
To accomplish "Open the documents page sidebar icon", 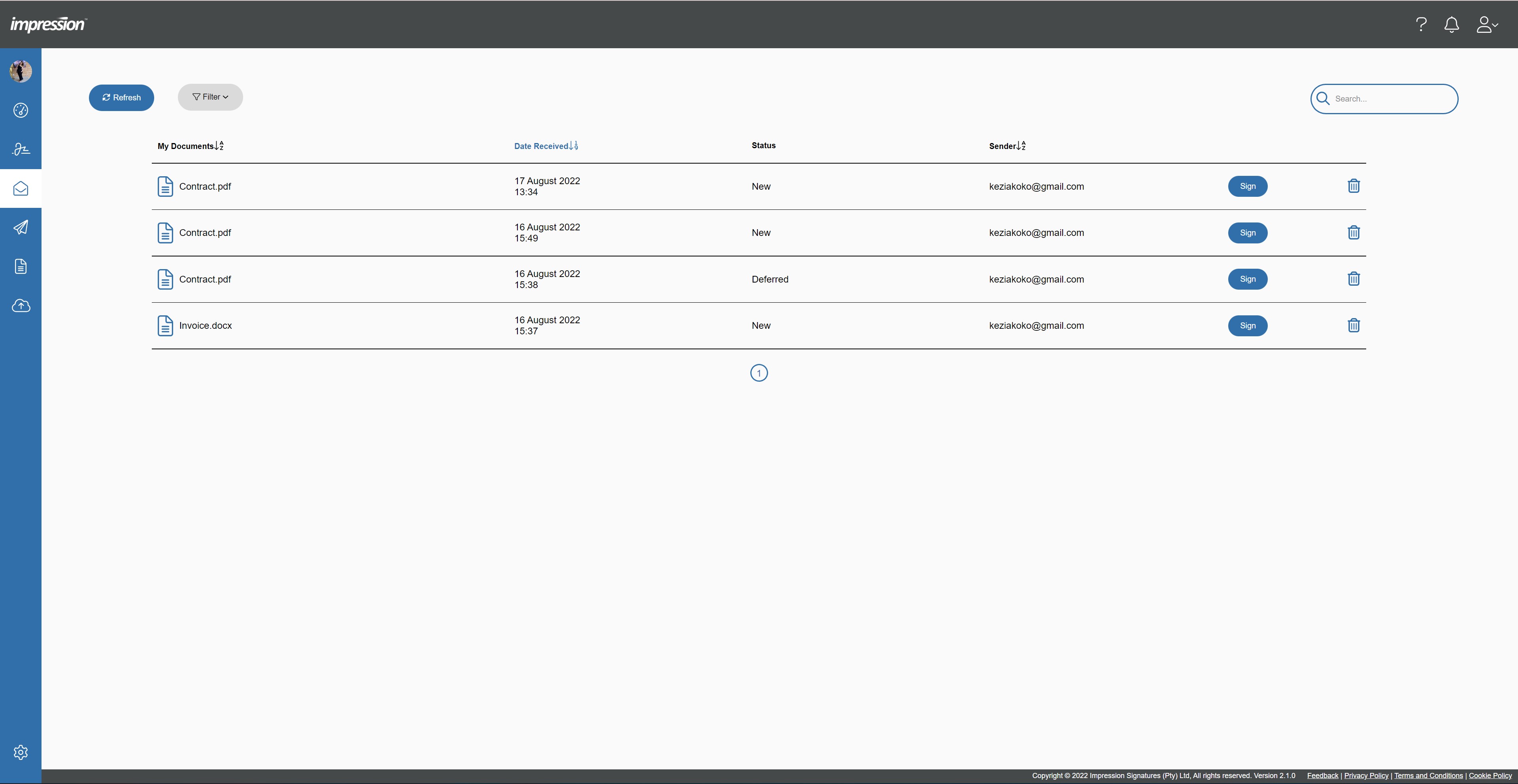I will coord(21,266).
